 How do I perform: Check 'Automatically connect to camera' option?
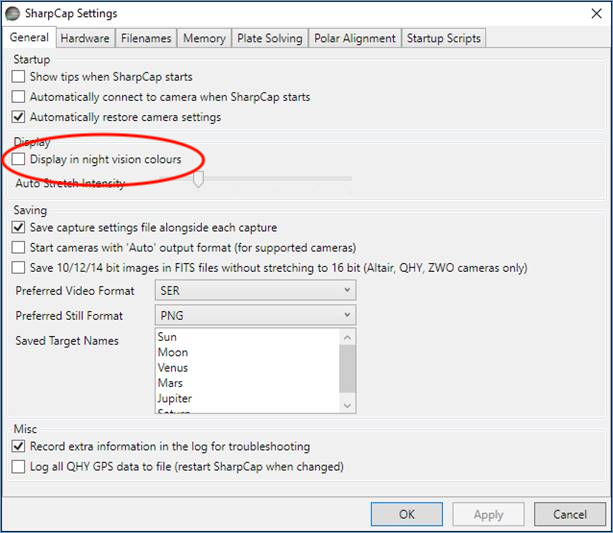tap(20, 97)
